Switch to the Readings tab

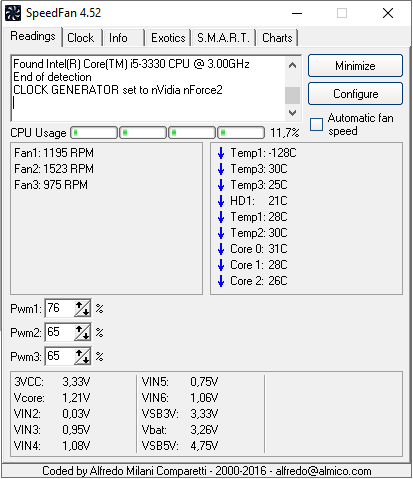pos(33,36)
